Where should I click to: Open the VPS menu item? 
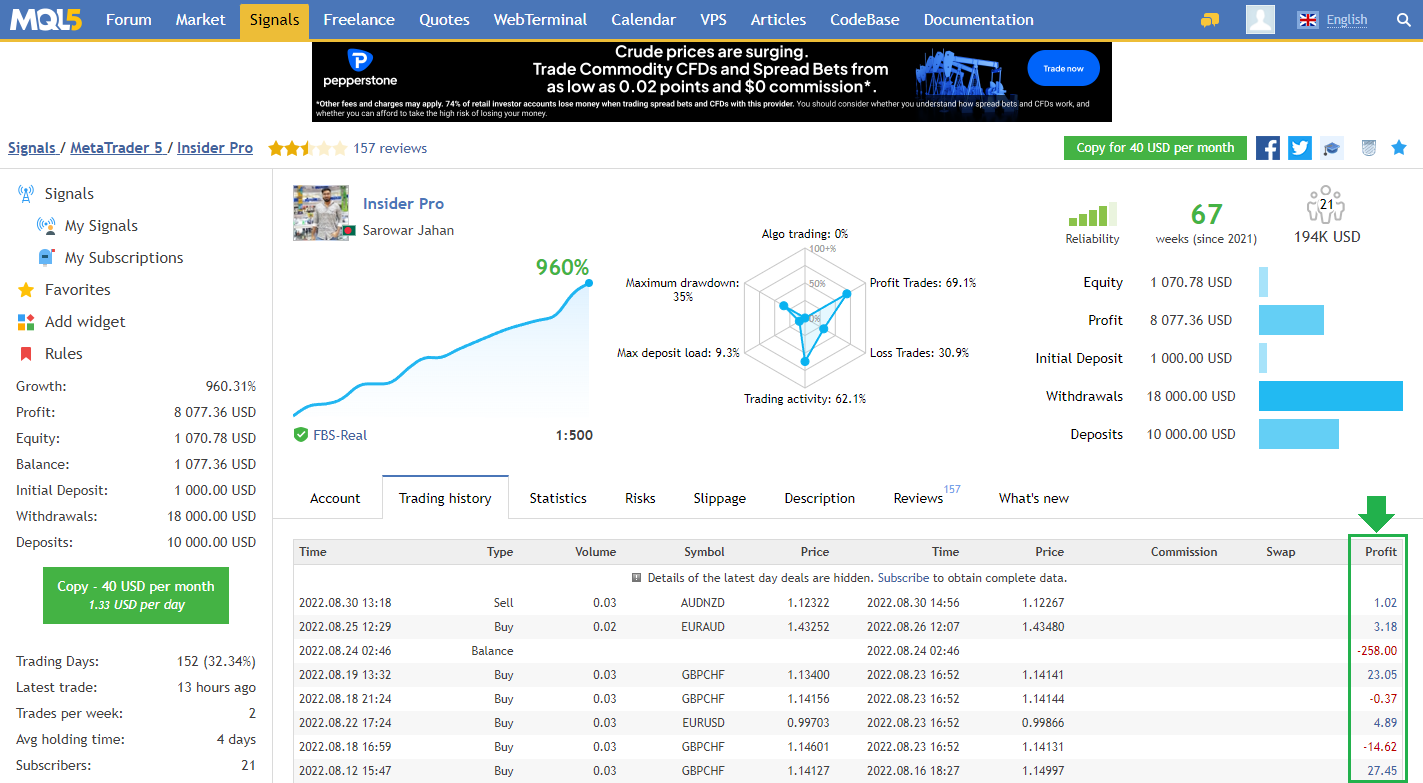(713, 20)
